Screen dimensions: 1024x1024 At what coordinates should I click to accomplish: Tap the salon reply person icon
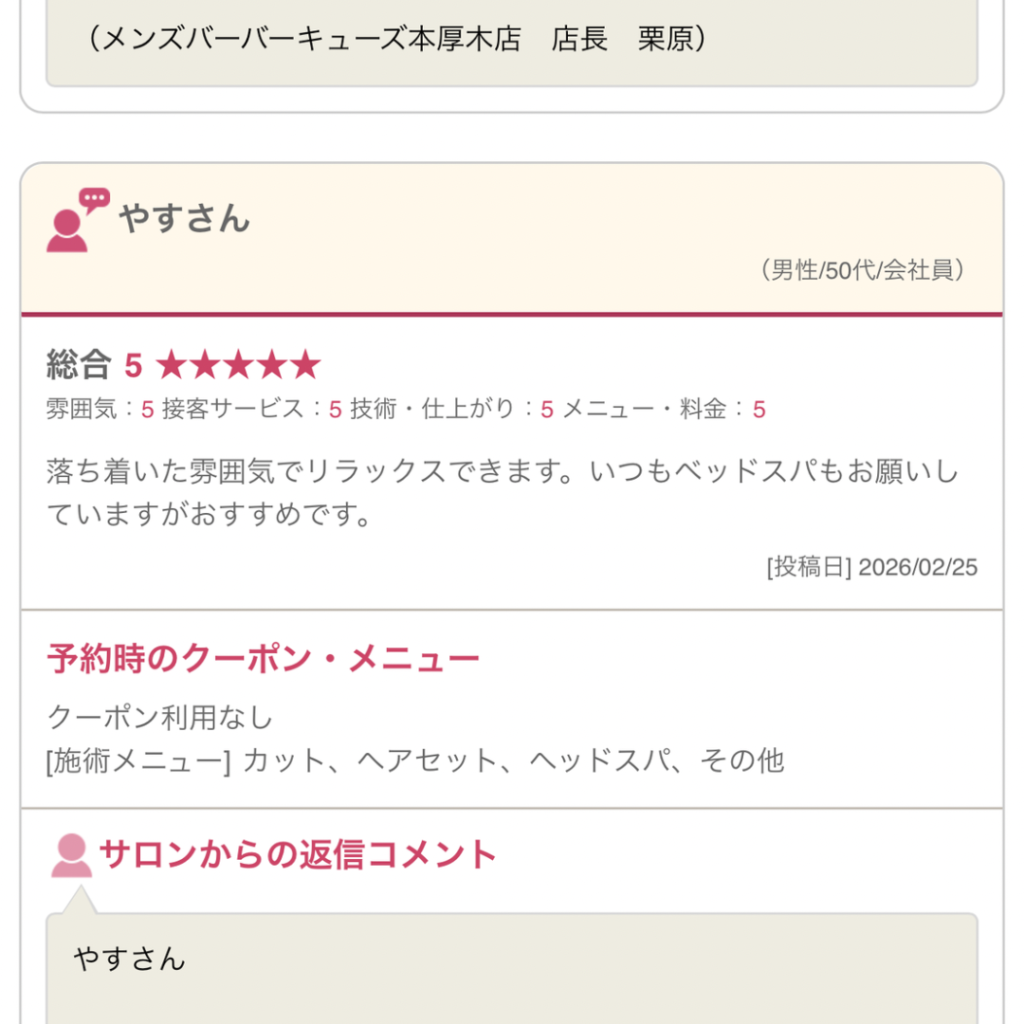click(x=71, y=856)
